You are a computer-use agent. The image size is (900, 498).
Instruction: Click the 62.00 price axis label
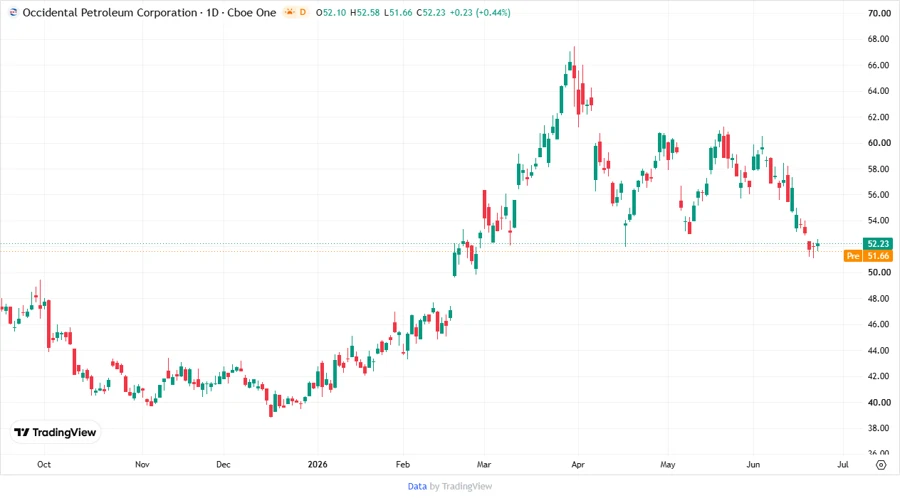[879, 117]
